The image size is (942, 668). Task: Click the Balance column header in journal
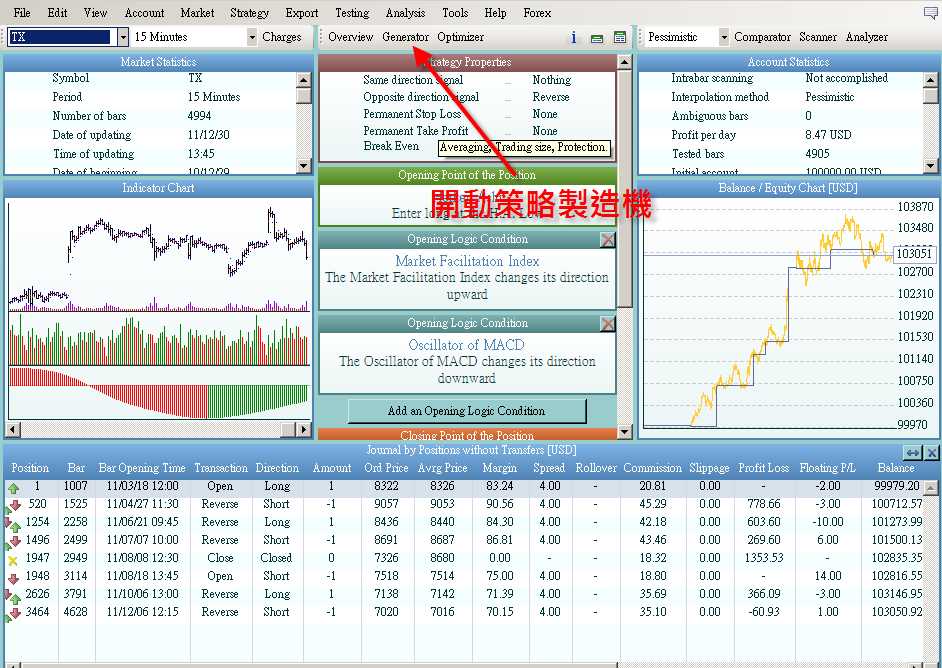tap(896, 469)
